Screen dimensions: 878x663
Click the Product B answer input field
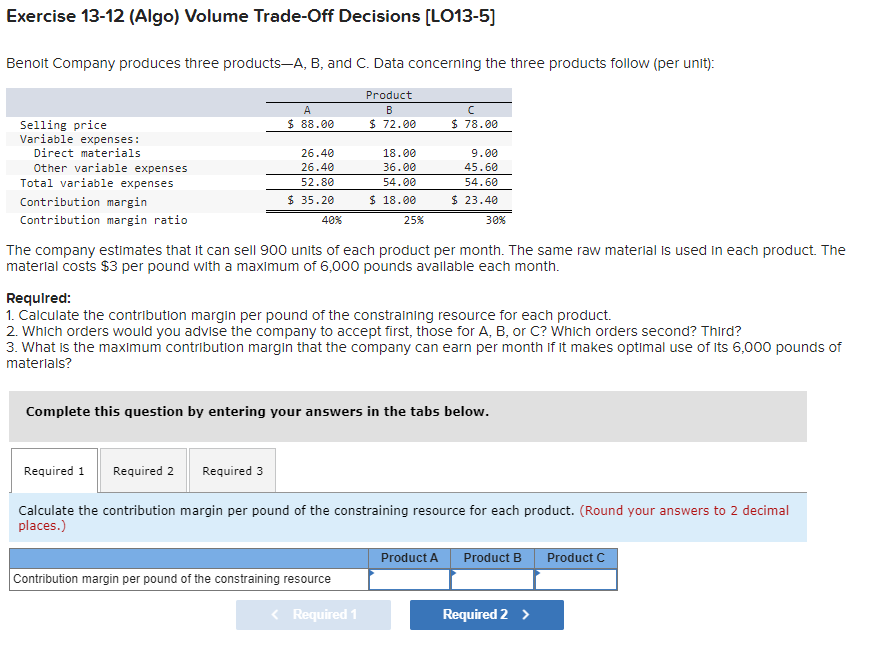pyautogui.click(x=492, y=580)
